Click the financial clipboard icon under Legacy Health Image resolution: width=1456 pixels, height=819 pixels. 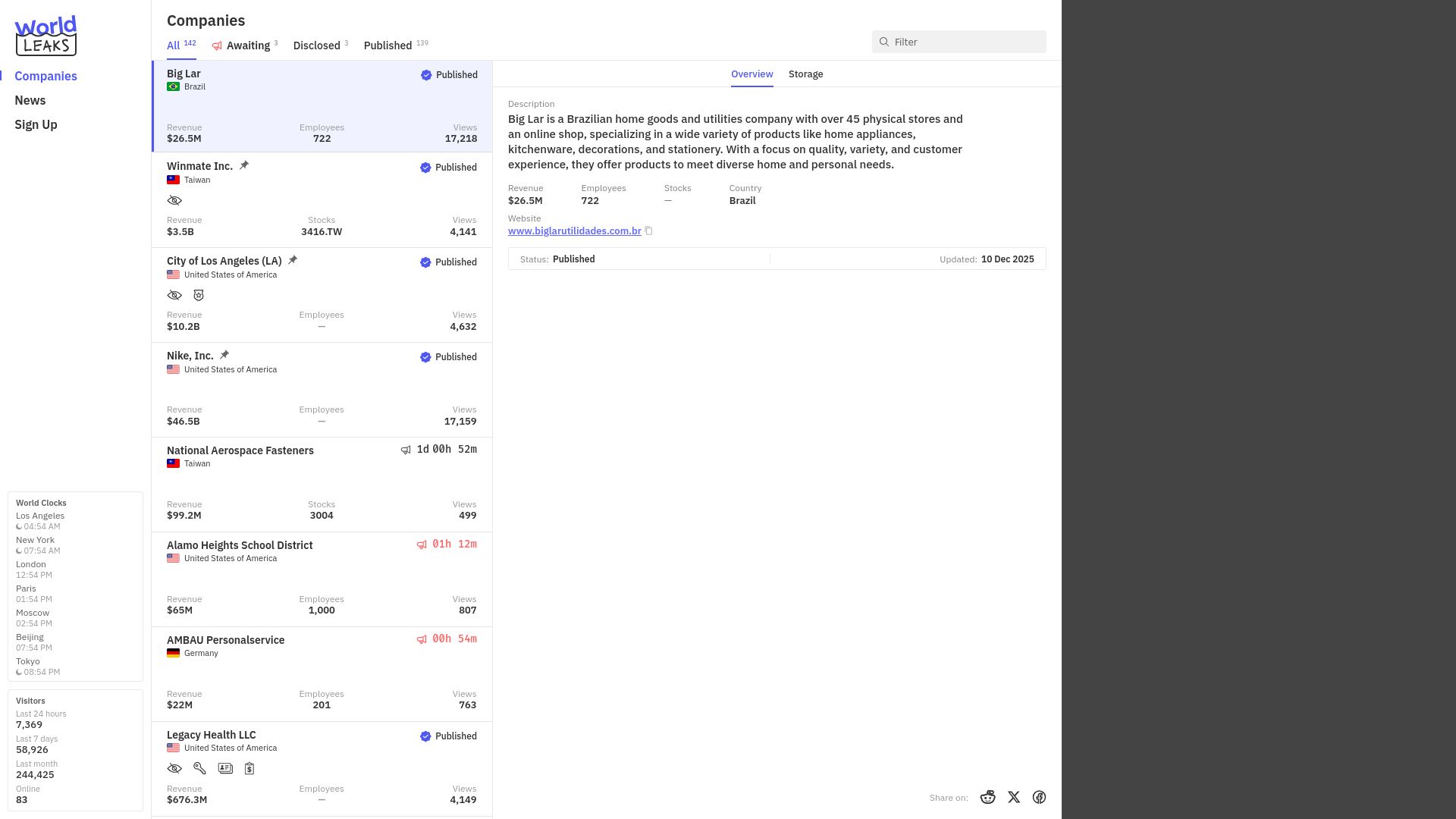pos(249,768)
